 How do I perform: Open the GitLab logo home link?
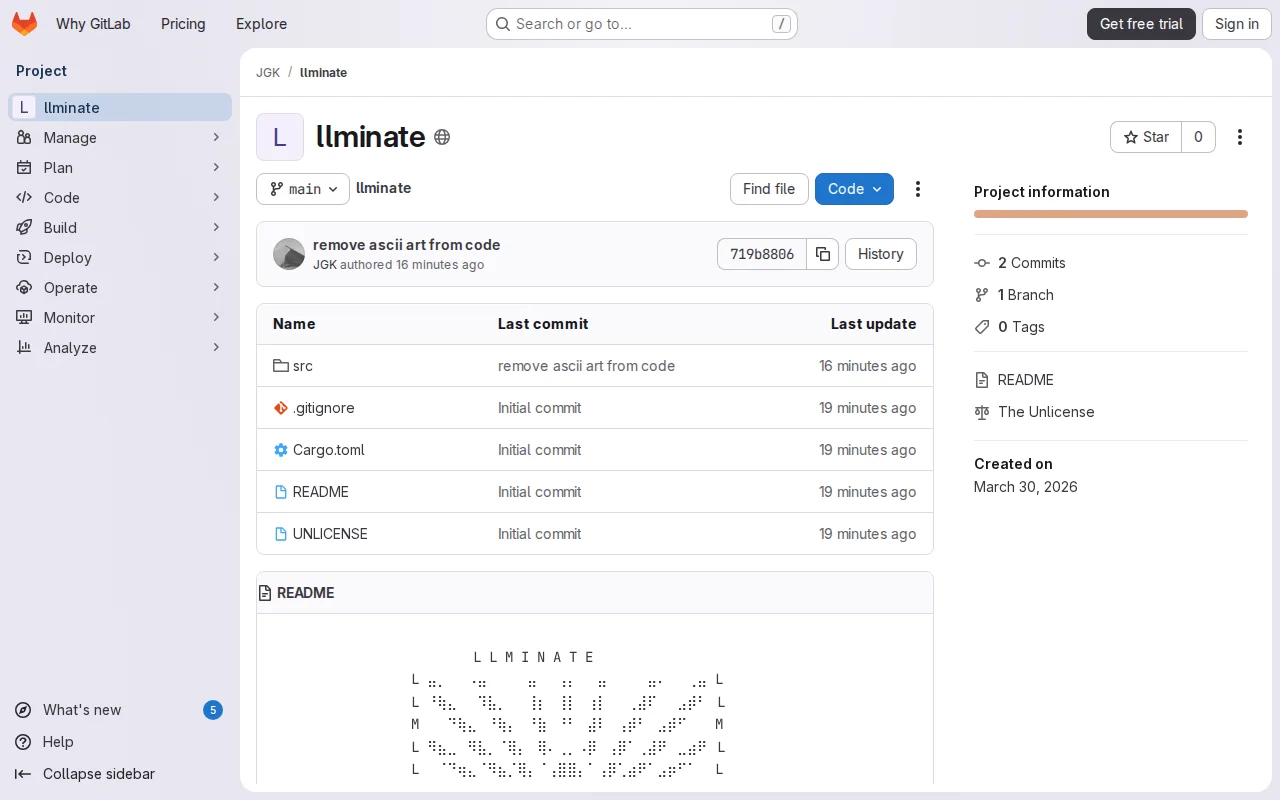(x=24, y=24)
